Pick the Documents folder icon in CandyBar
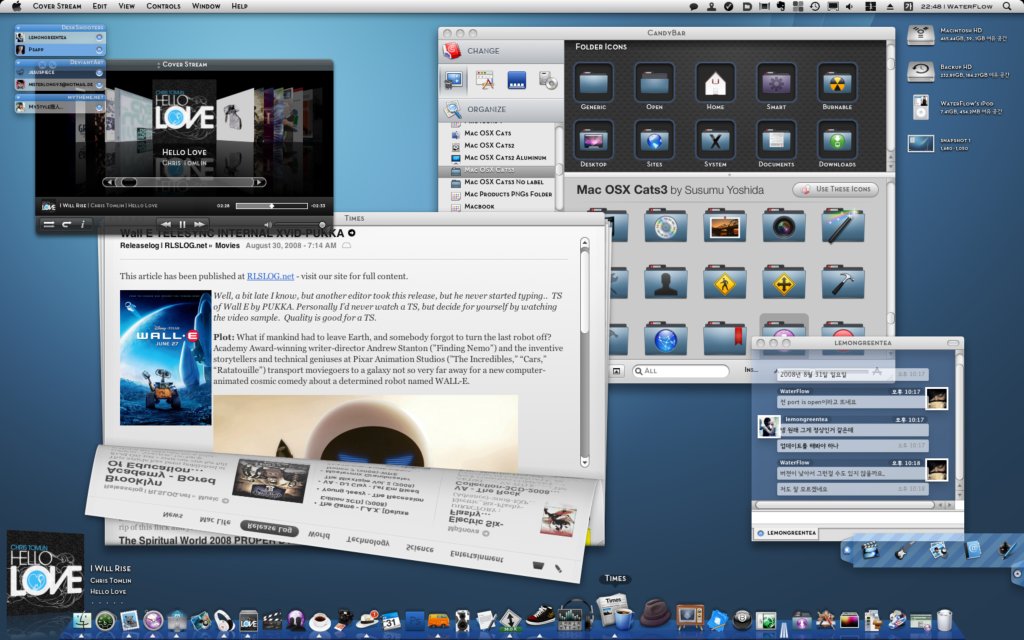This screenshot has width=1024, height=640. 776,140
